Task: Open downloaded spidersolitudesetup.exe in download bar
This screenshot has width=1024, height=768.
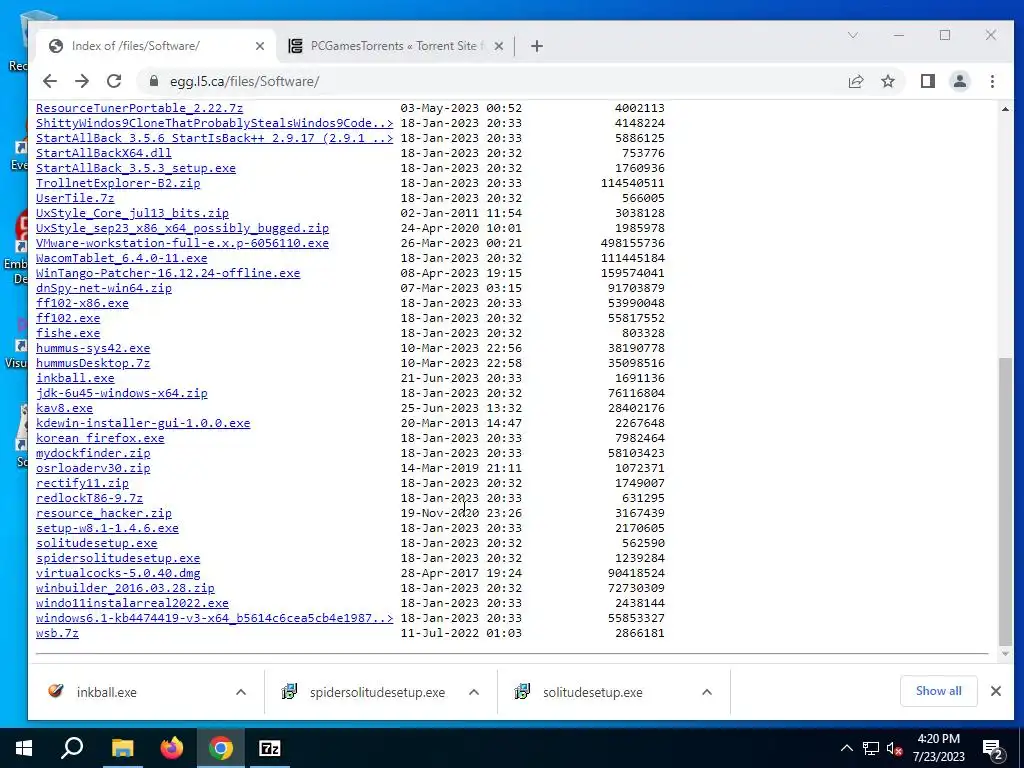Action: [377, 692]
